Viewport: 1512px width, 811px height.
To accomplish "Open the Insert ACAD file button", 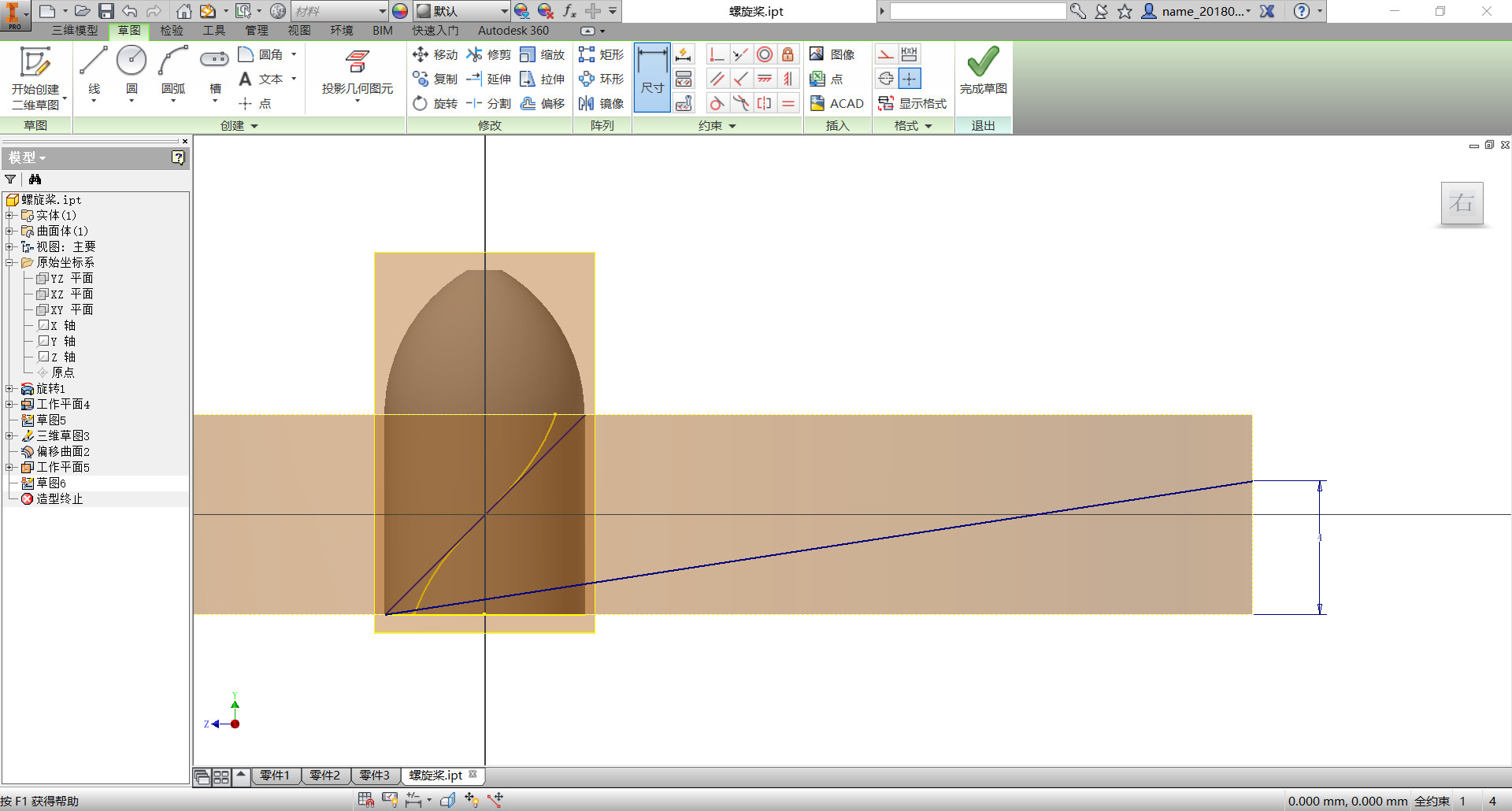I will (837, 103).
